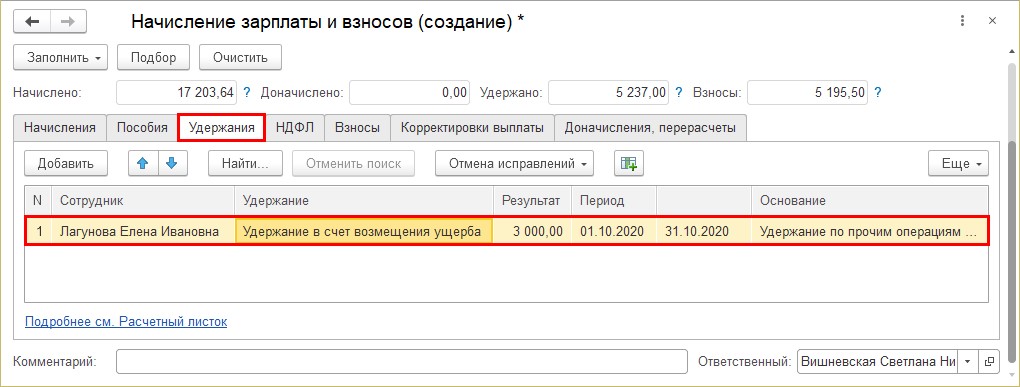Click the Отменить поиск button

point(354,163)
